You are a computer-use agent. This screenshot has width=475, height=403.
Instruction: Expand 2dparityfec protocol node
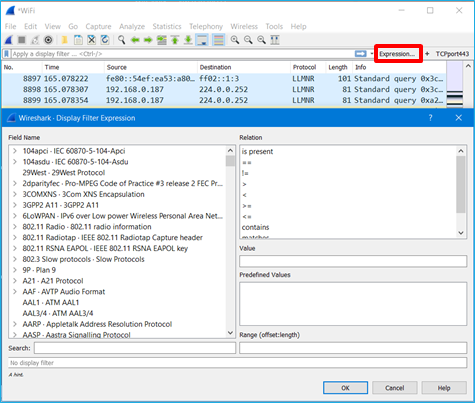[15, 183]
